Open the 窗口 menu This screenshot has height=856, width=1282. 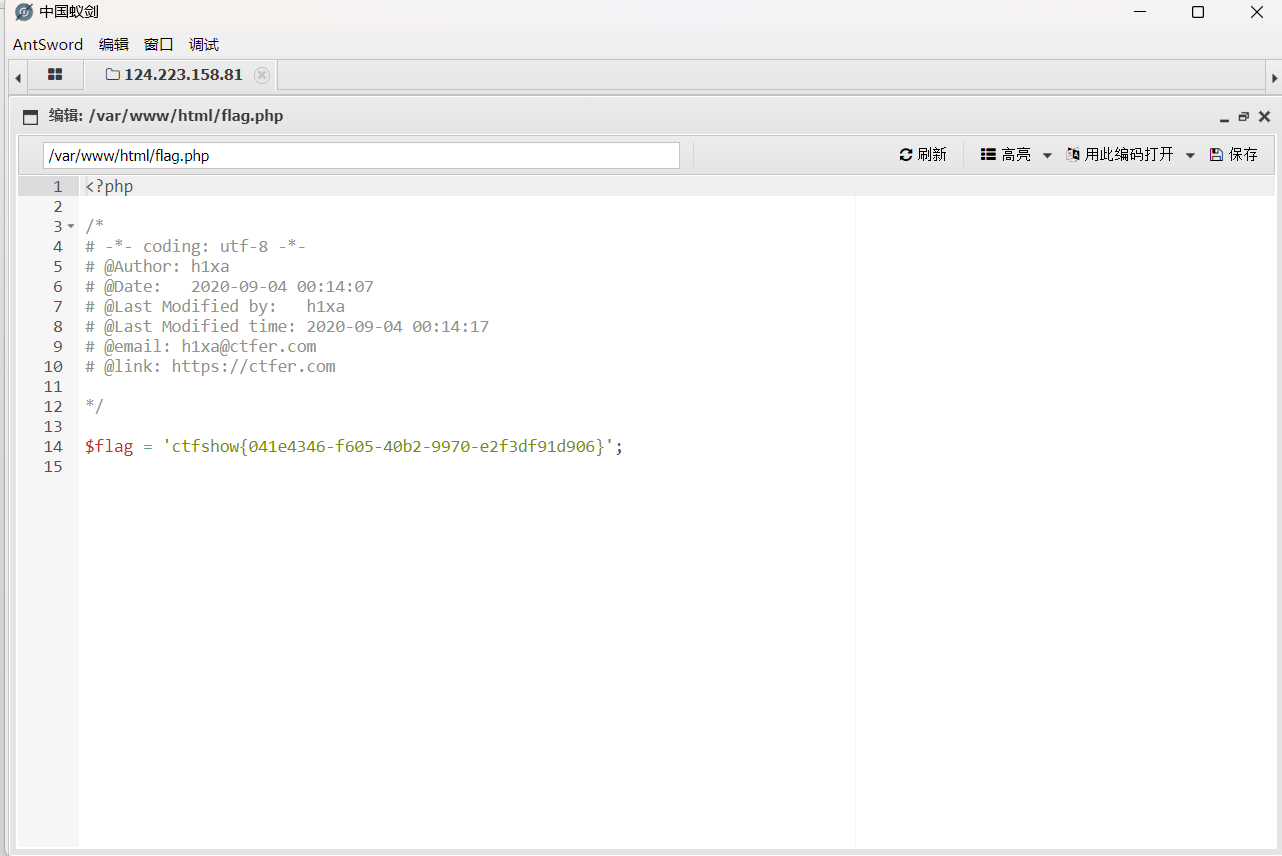(x=159, y=45)
